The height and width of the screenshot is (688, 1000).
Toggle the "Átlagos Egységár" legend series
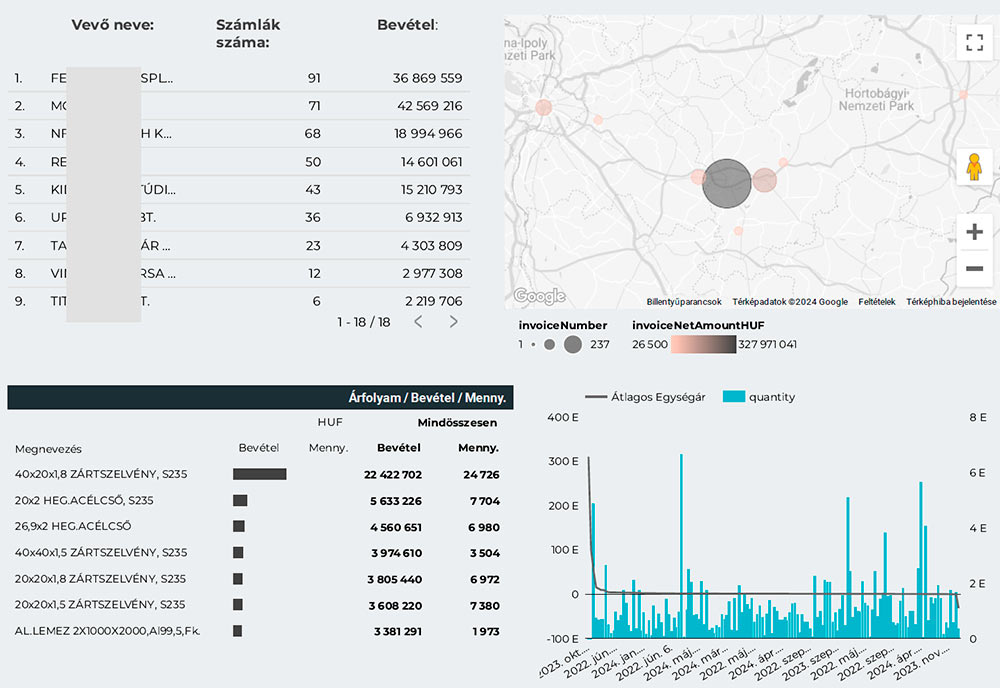tap(645, 397)
